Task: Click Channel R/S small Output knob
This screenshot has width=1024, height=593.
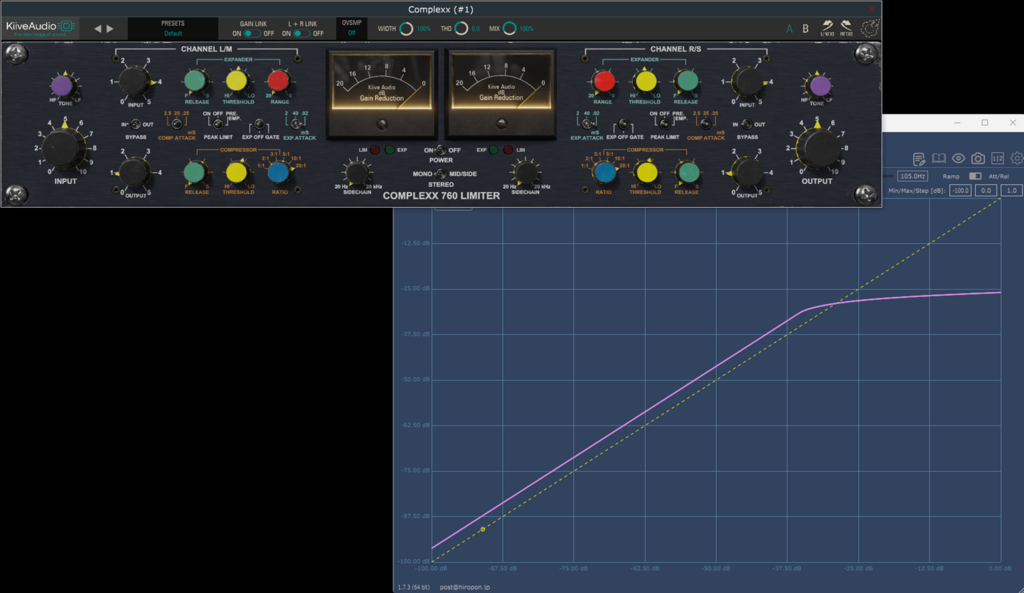Action: pyautogui.click(x=747, y=172)
